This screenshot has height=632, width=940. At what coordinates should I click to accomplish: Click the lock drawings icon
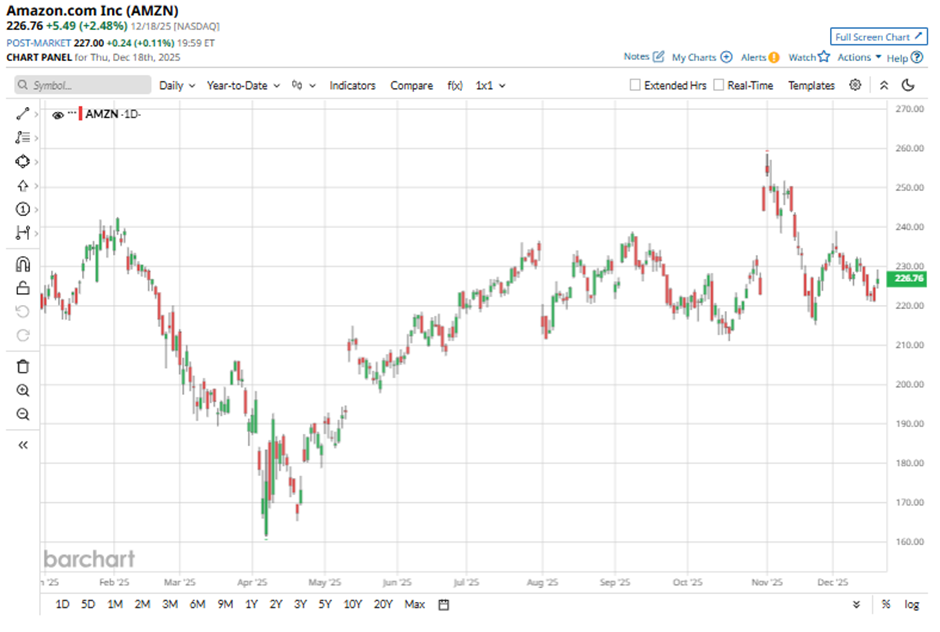pos(22,289)
